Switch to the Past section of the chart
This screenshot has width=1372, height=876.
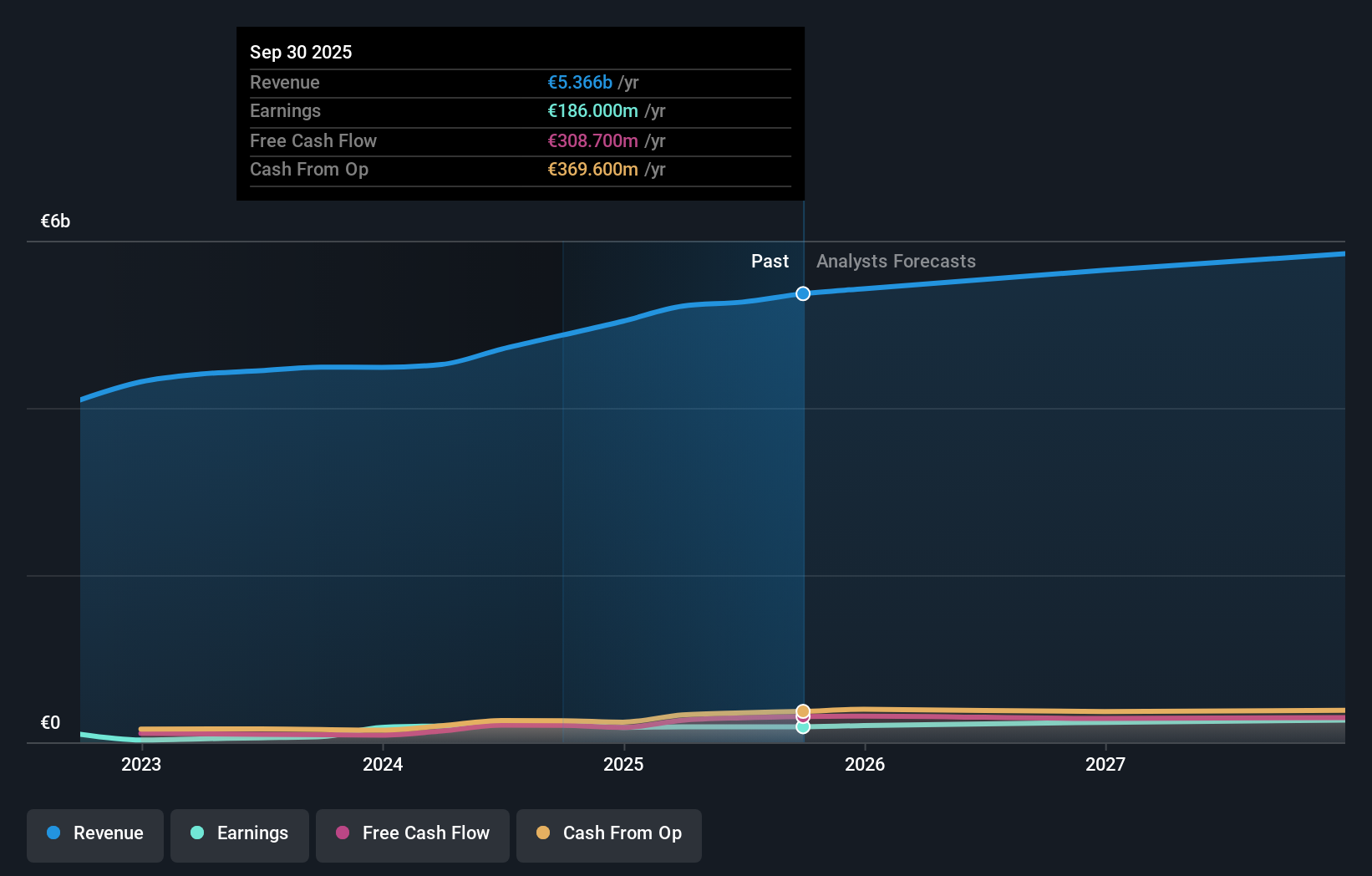[770, 261]
